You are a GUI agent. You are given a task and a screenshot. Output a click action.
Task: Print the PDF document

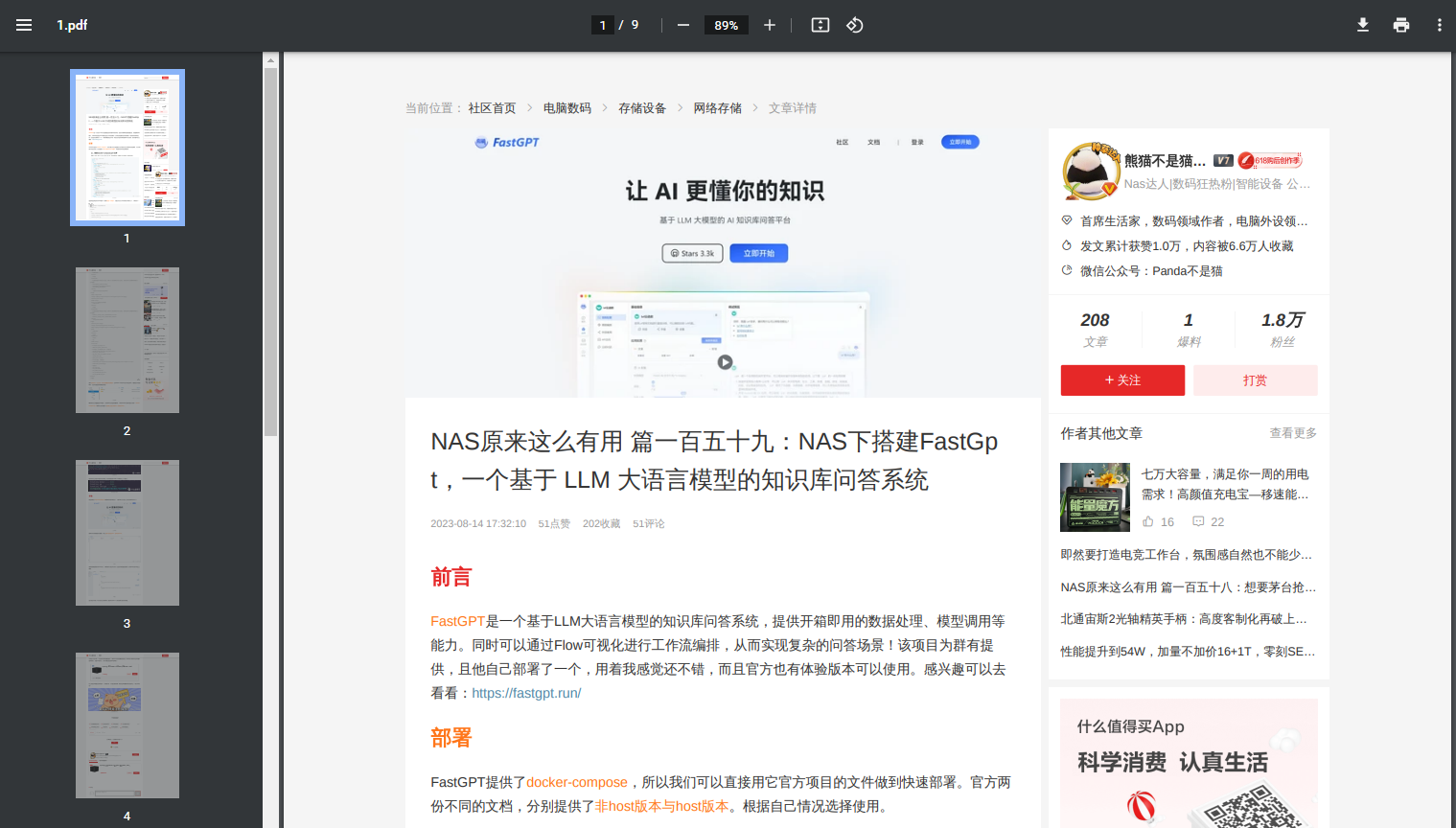pos(1400,25)
